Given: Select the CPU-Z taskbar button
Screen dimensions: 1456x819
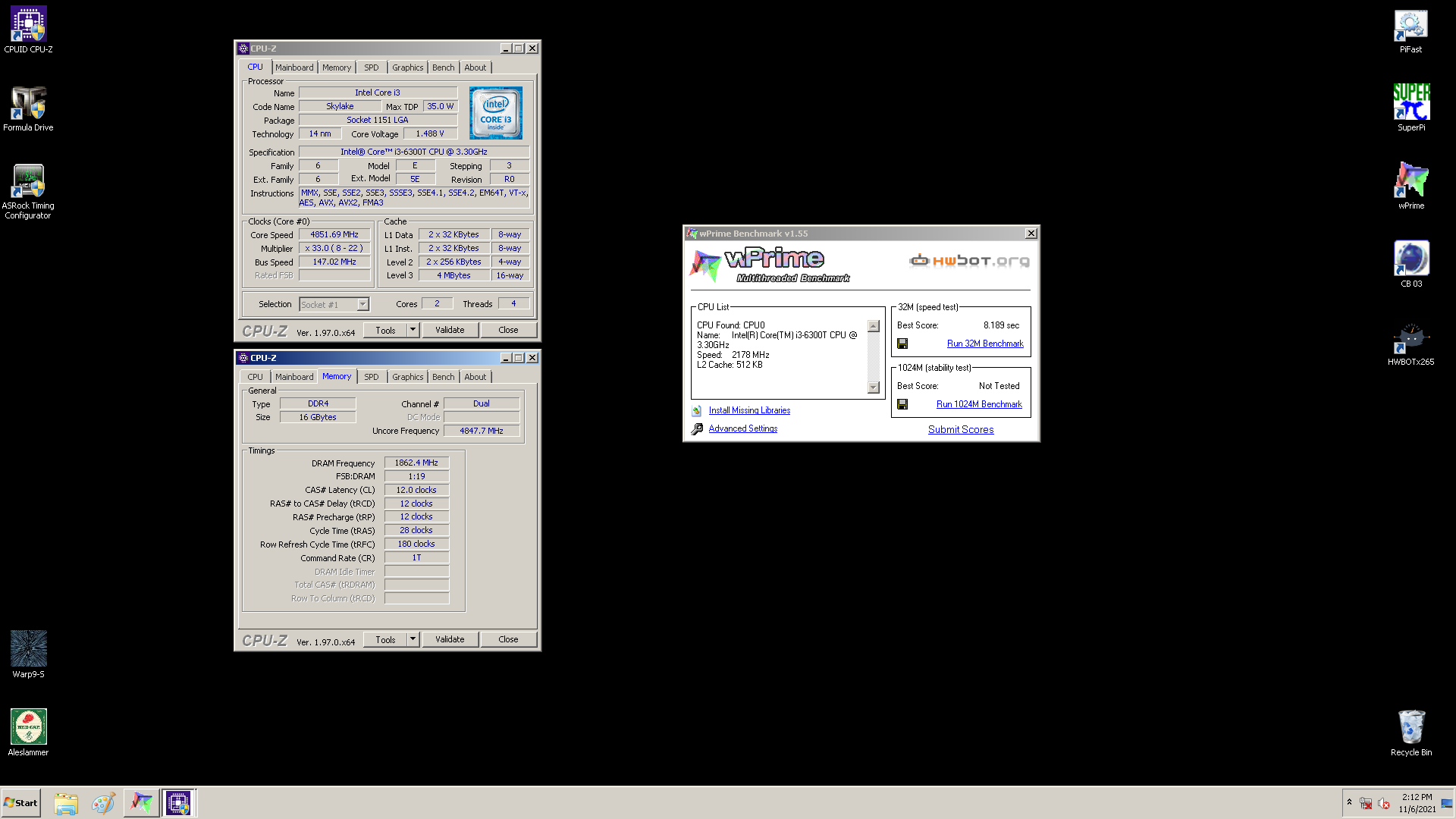Looking at the screenshot, I should click(179, 803).
